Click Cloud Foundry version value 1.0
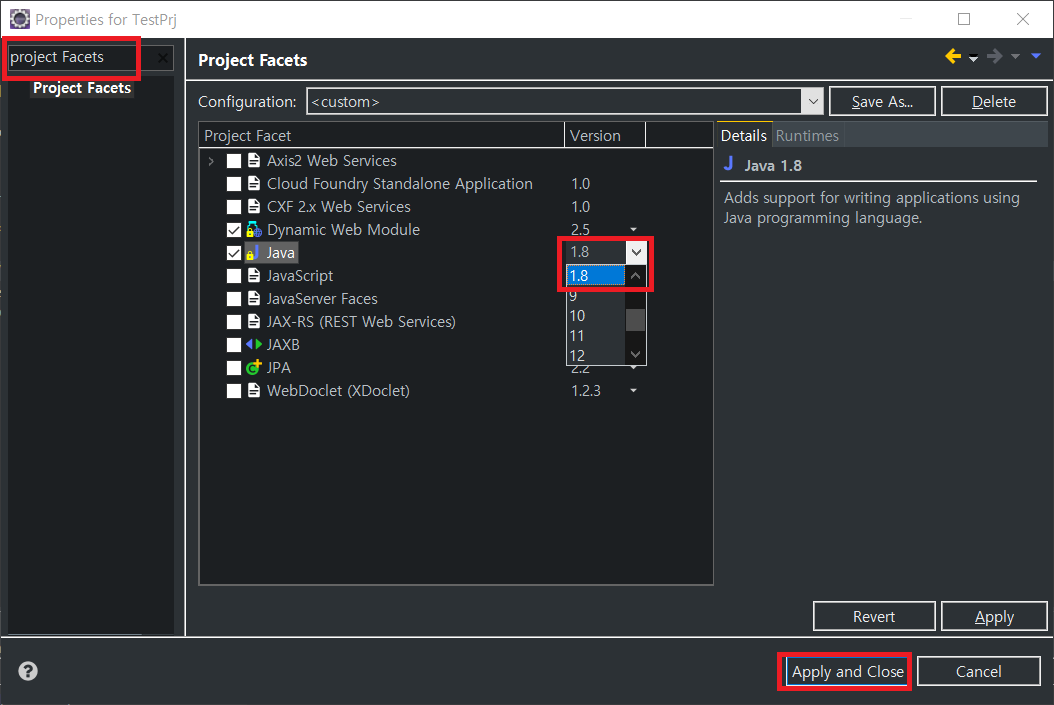The height and width of the screenshot is (705, 1054). (580, 183)
